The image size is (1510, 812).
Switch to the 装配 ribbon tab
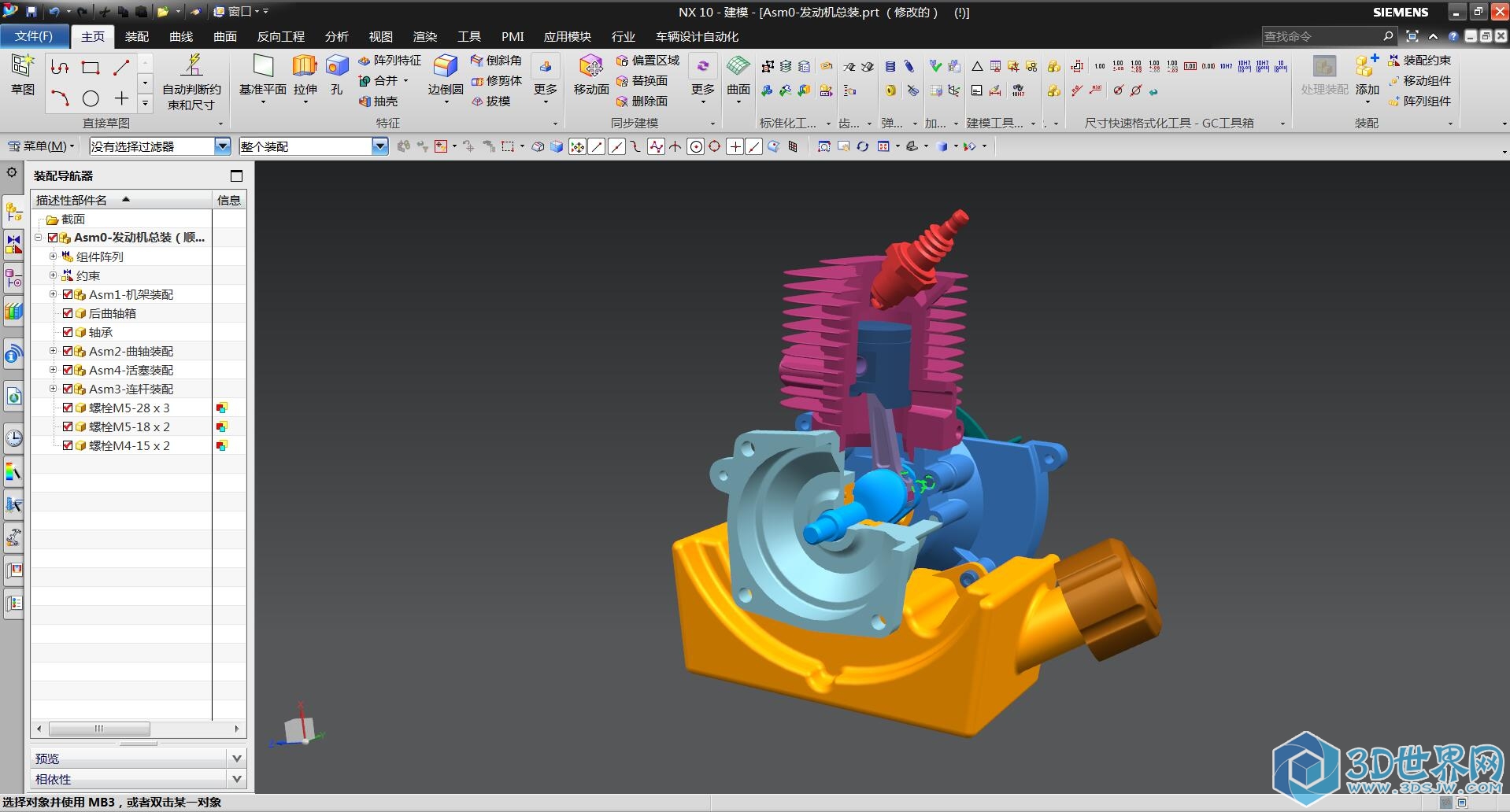pos(136,37)
